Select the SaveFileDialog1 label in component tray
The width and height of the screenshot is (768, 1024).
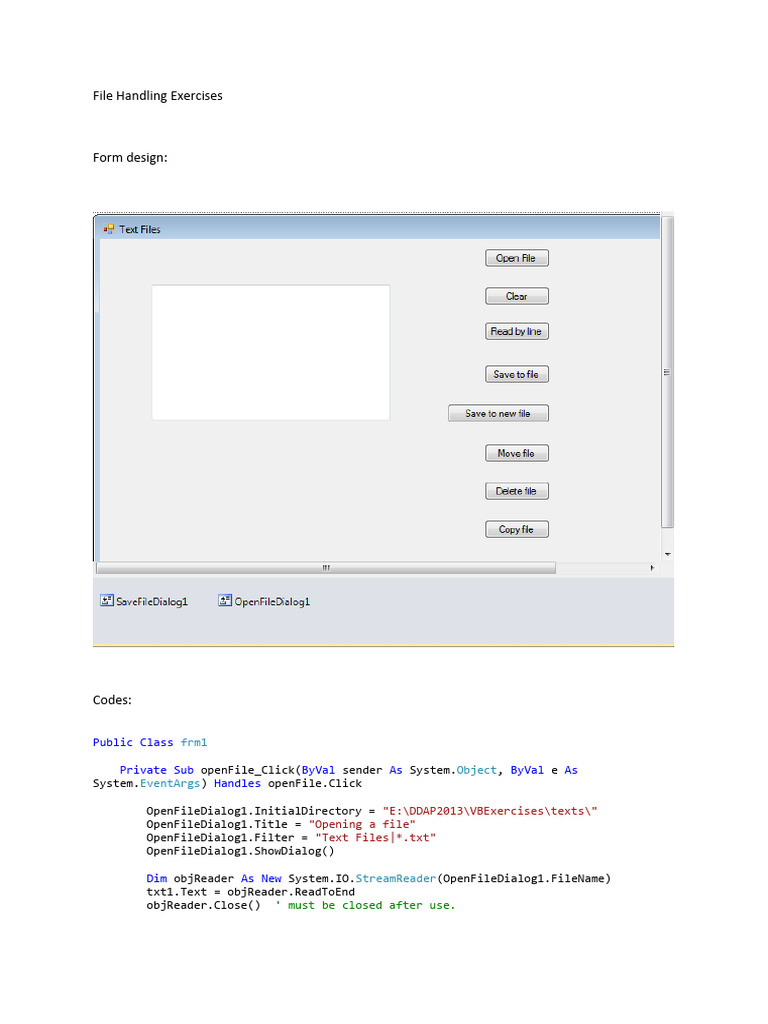pyautogui.click(x=152, y=602)
